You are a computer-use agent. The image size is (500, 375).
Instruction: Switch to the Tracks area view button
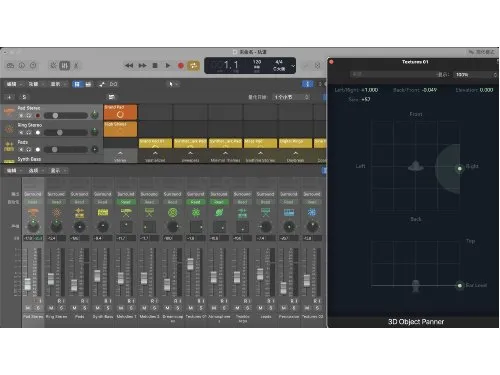pos(88,84)
